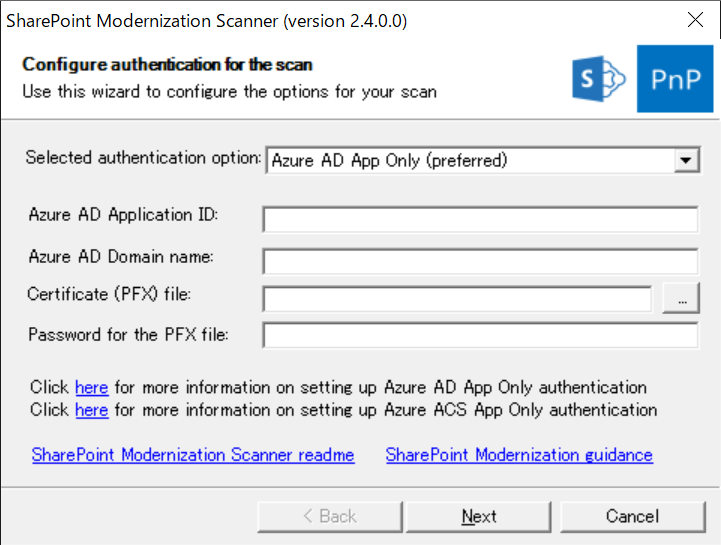Screen dimensions: 721x545
Task: Focus the PFX file password field
Action: (x=480, y=335)
